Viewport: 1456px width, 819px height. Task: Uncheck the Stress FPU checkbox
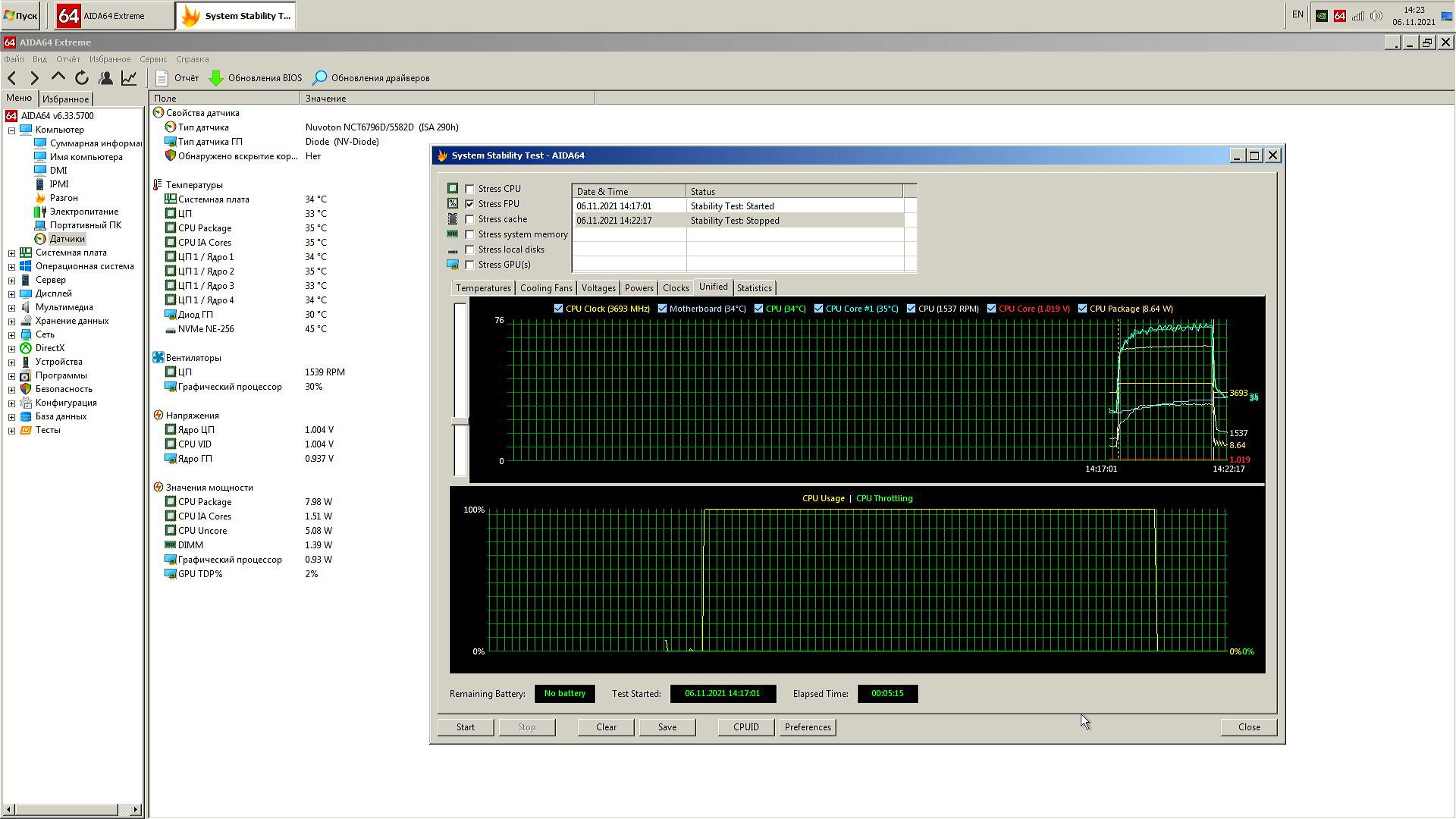point(470,204)
